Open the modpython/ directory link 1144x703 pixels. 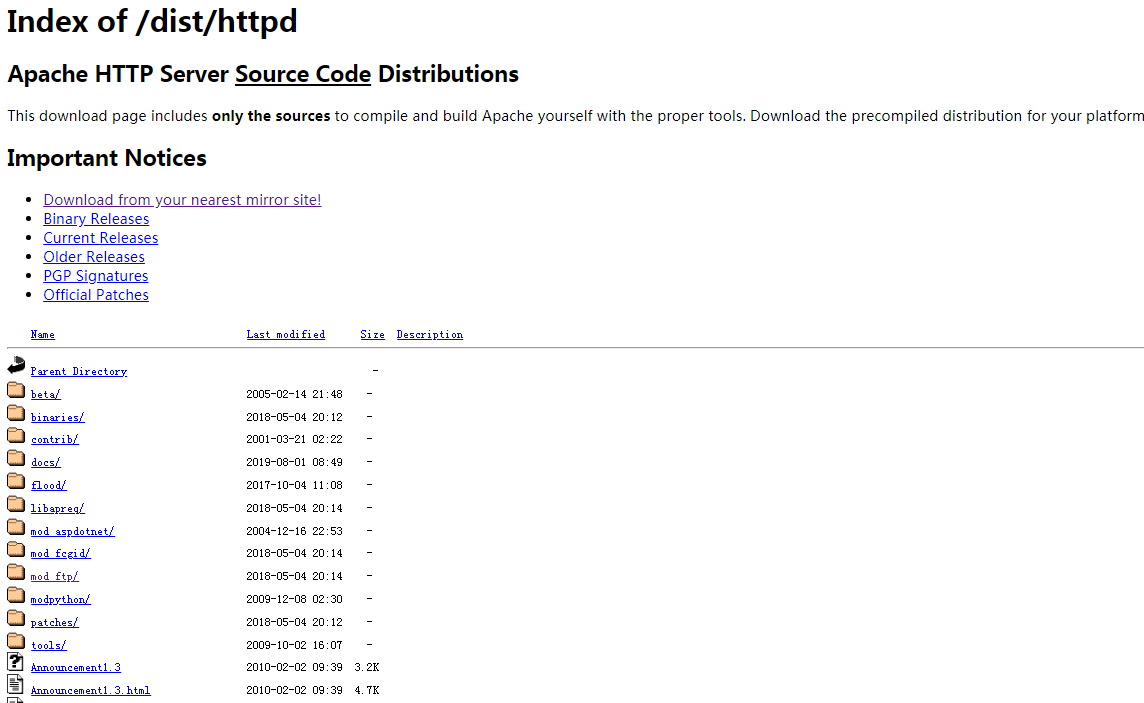click(x=61, y=599)
